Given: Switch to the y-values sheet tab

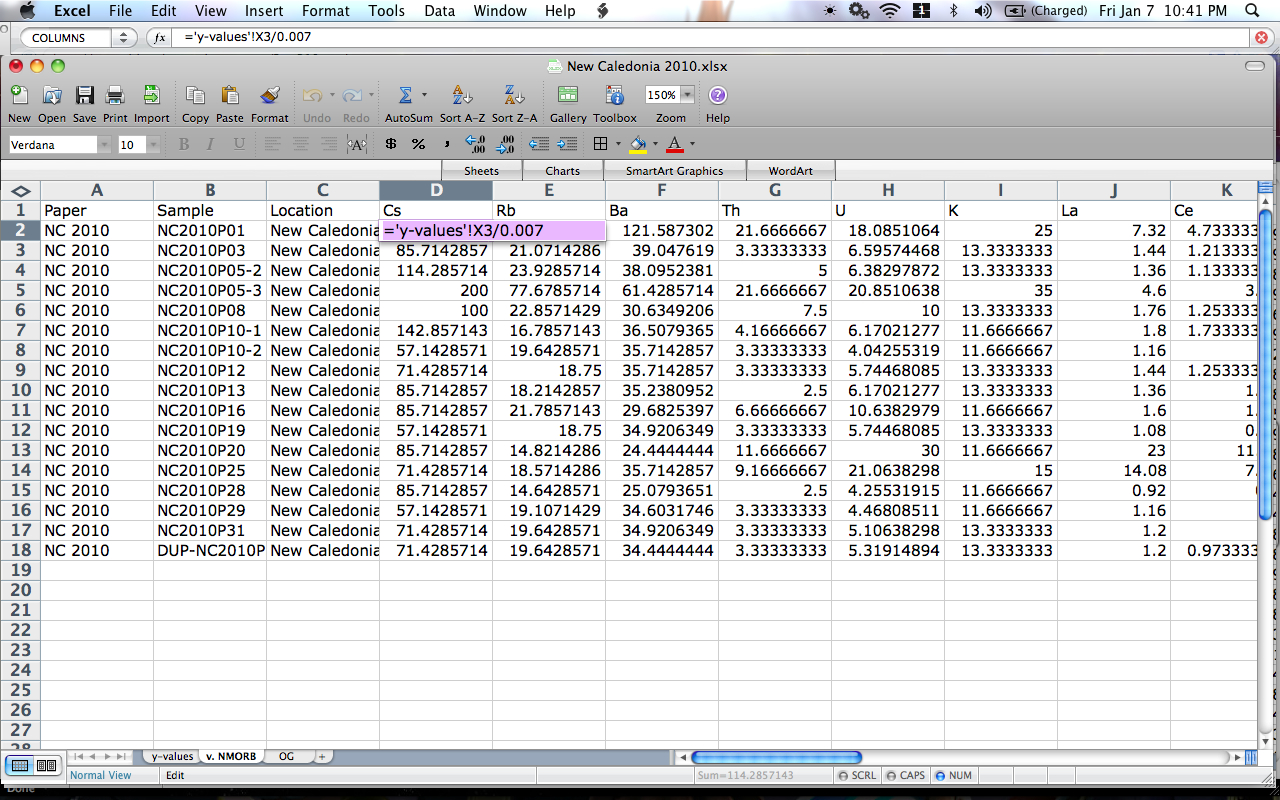Looking at the screenshot, I should click(x=172, y=756).
